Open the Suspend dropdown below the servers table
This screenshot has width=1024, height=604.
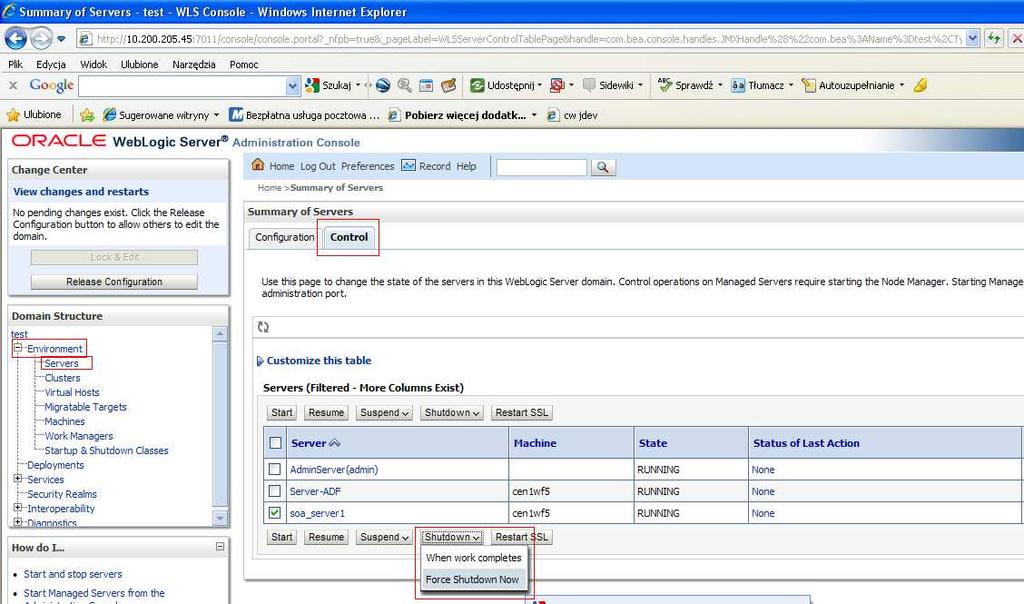tap(385, 537)
